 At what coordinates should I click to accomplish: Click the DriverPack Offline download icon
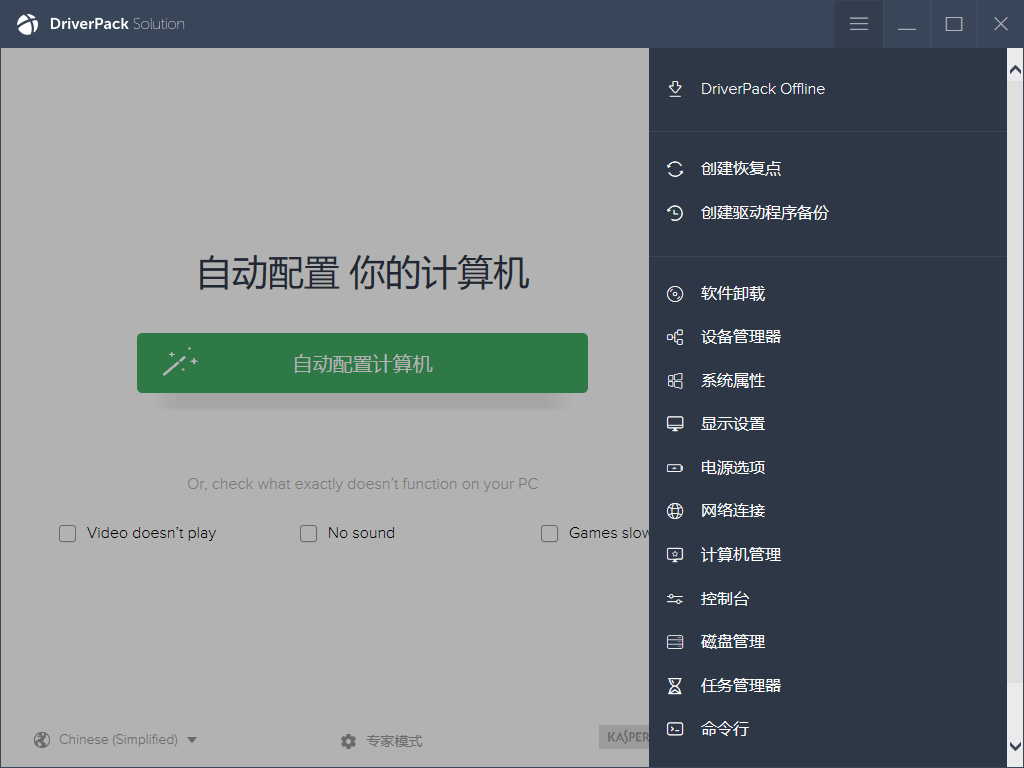point(675,89)
